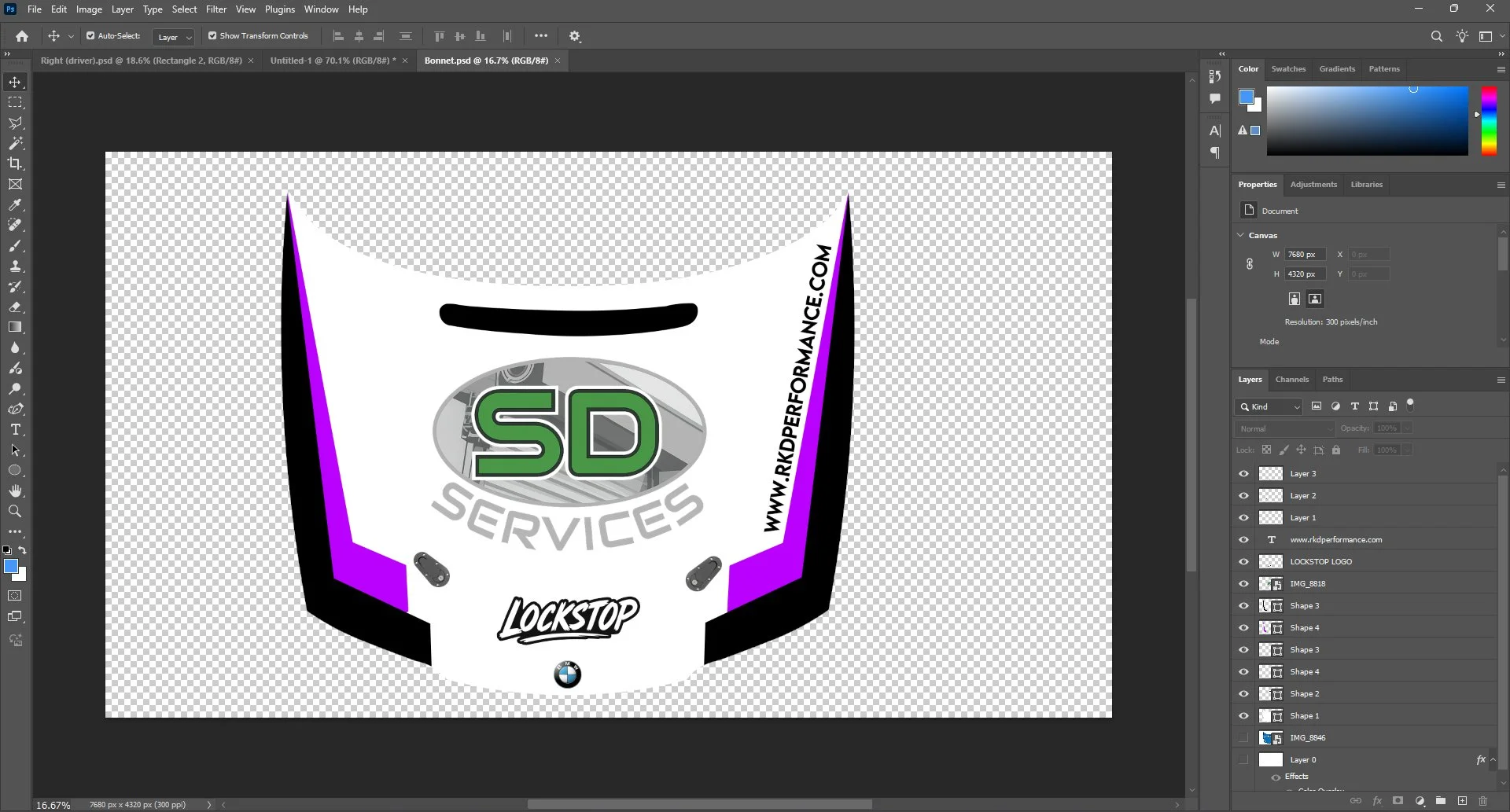Open the Filter menu
Screen dimensions: 1510x812
tap(216, 9)
